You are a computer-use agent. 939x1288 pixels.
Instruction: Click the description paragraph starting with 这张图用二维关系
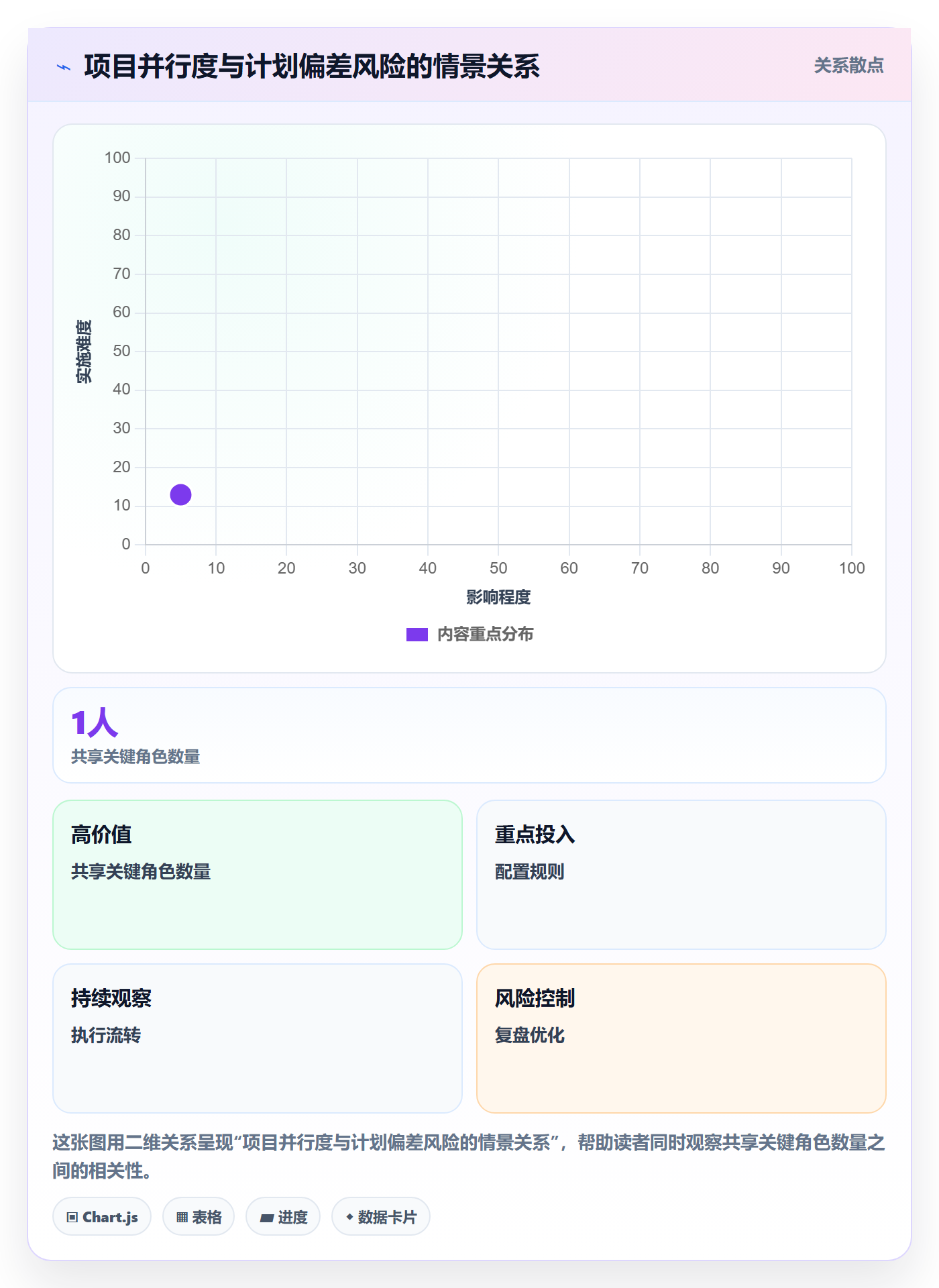coord(469,1156)
